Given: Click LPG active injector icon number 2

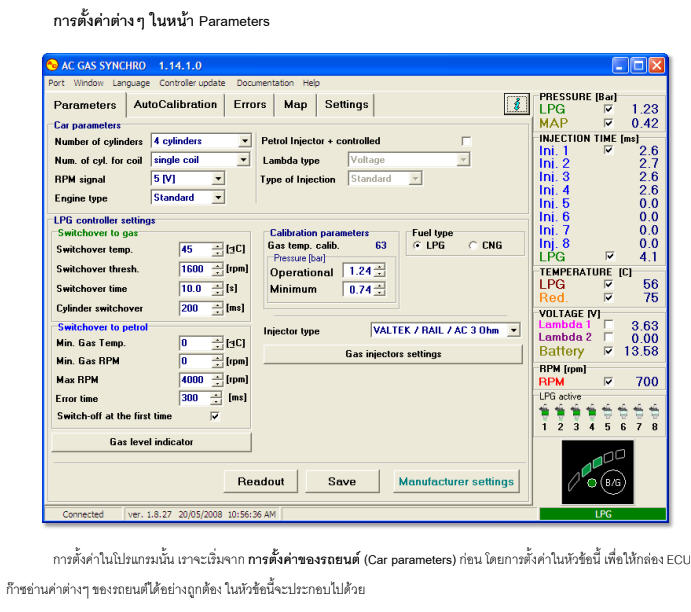Looking at the screenshot, I should tap(560, 412).
